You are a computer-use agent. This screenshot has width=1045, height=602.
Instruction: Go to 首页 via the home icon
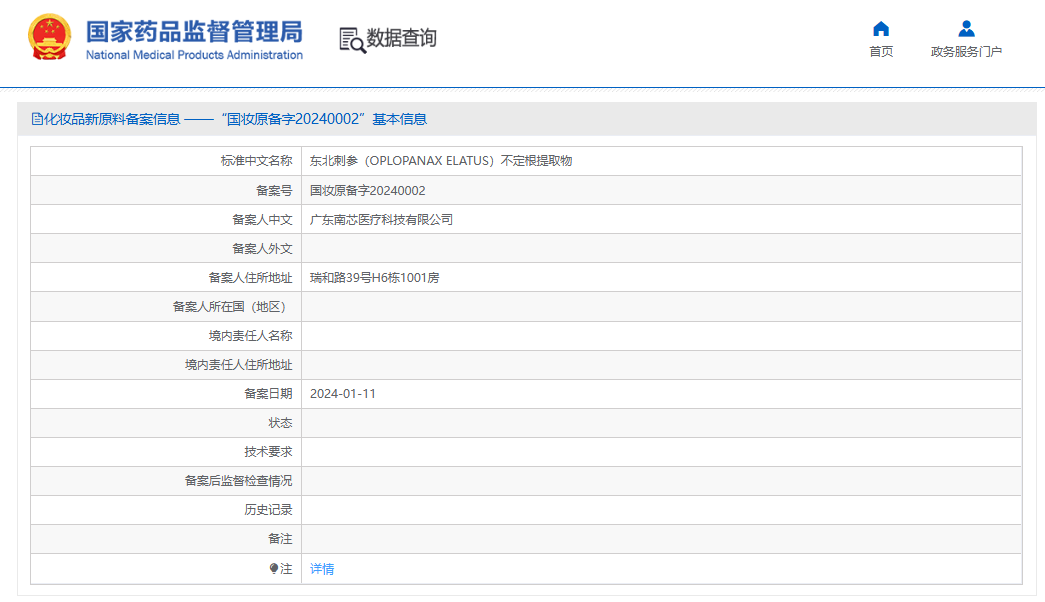pos(881,29)
